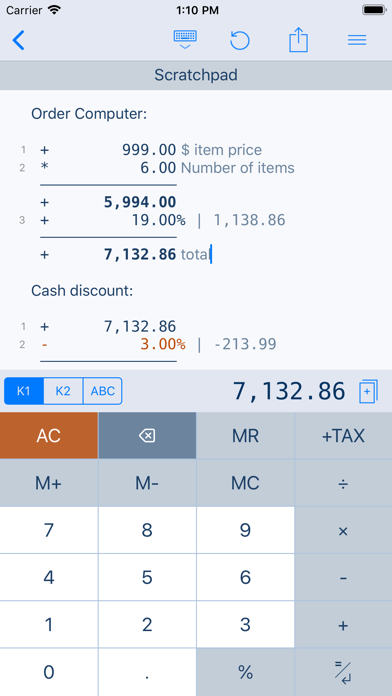392x696 pixels.
Task: Tap the 999.00 item price line
Action: 166,150
